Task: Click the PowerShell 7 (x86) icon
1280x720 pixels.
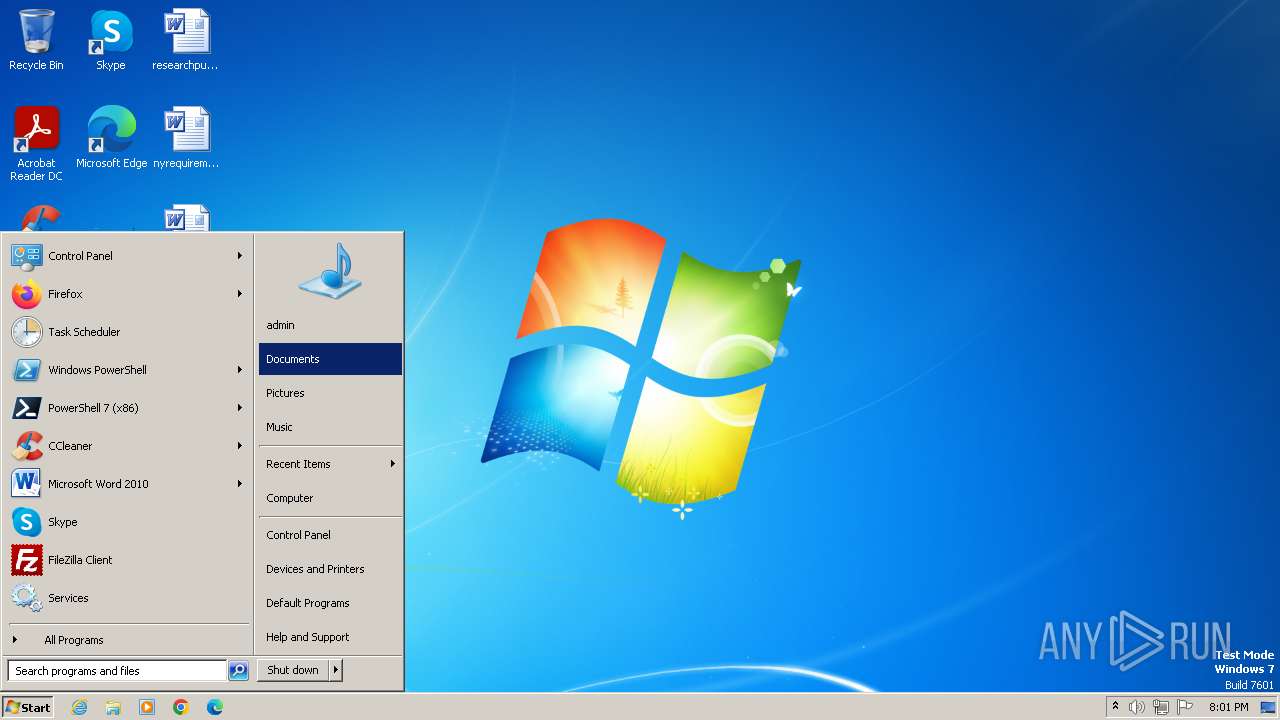Action: (26, 408)
